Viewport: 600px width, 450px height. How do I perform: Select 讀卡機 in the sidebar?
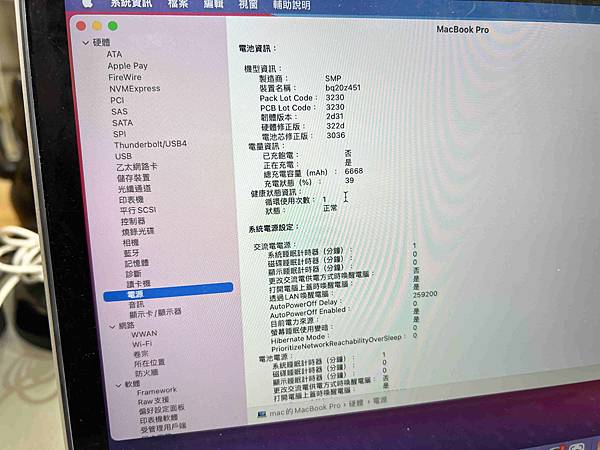click(x=139, y=284)
